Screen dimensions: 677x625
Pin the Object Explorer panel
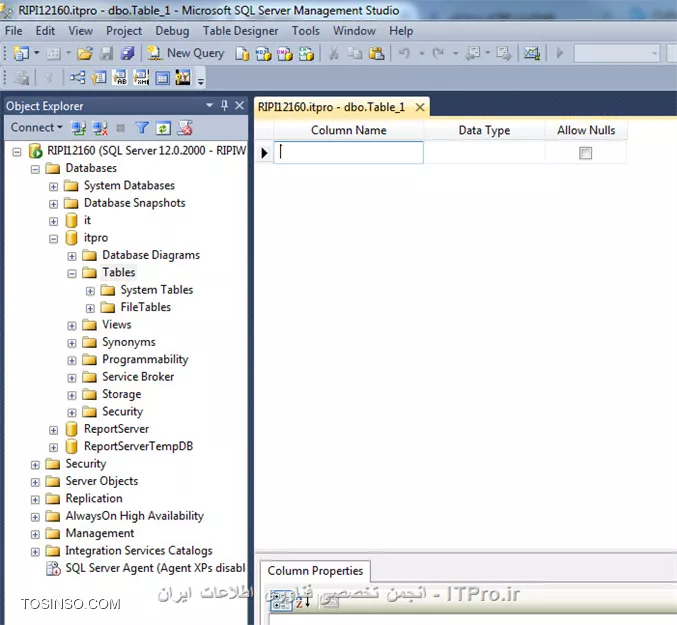225,105
